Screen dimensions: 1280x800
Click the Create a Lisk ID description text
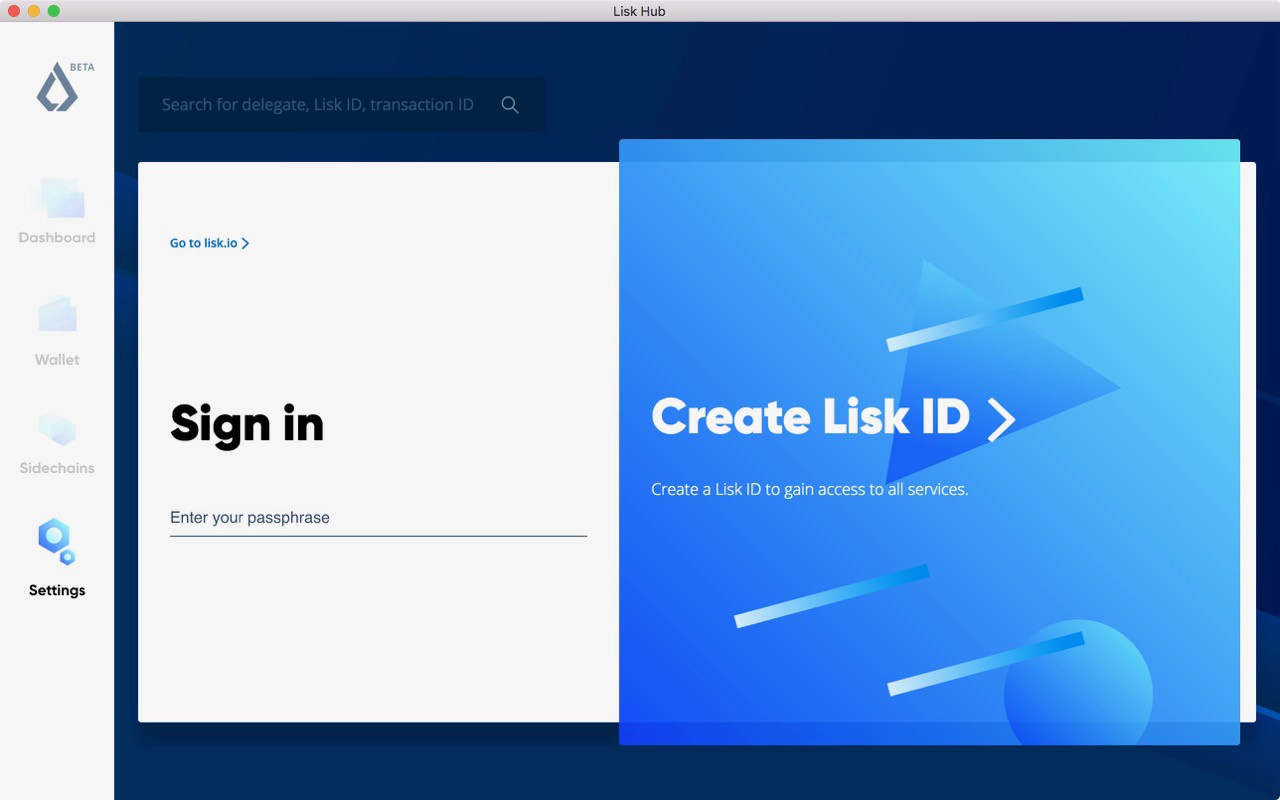pyautogui.click(x=809, y=489)
